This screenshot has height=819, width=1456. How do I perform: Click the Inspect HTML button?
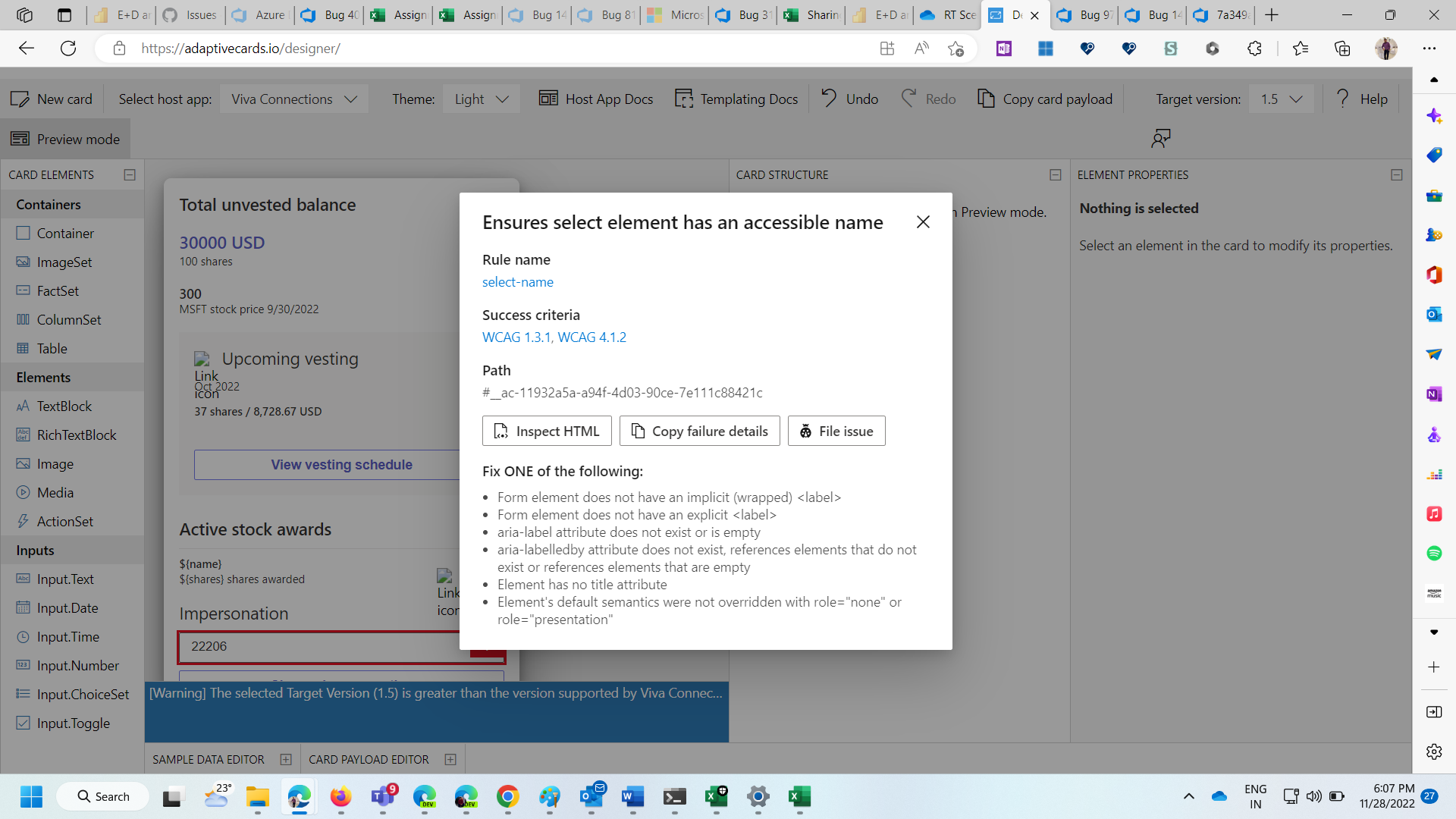[547, 431]
